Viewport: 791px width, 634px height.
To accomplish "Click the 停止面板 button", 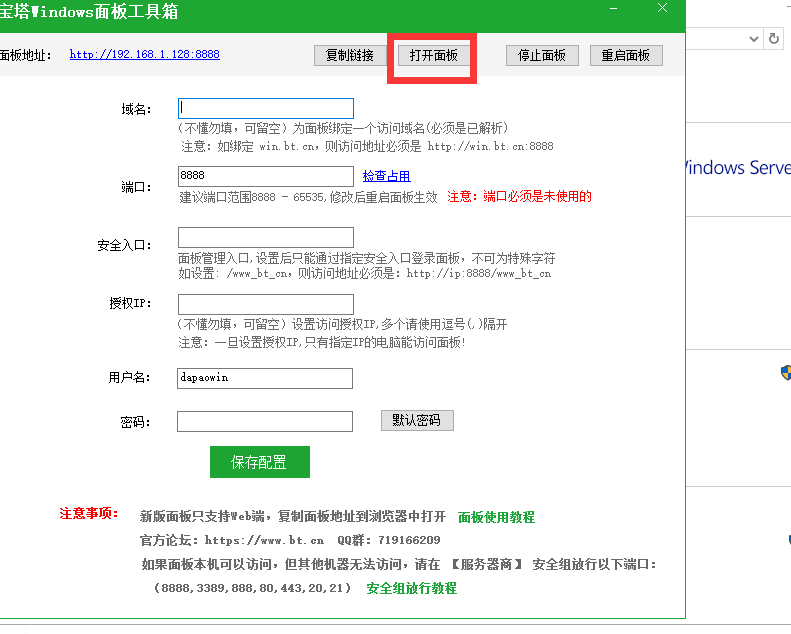I will pos(542,55).
